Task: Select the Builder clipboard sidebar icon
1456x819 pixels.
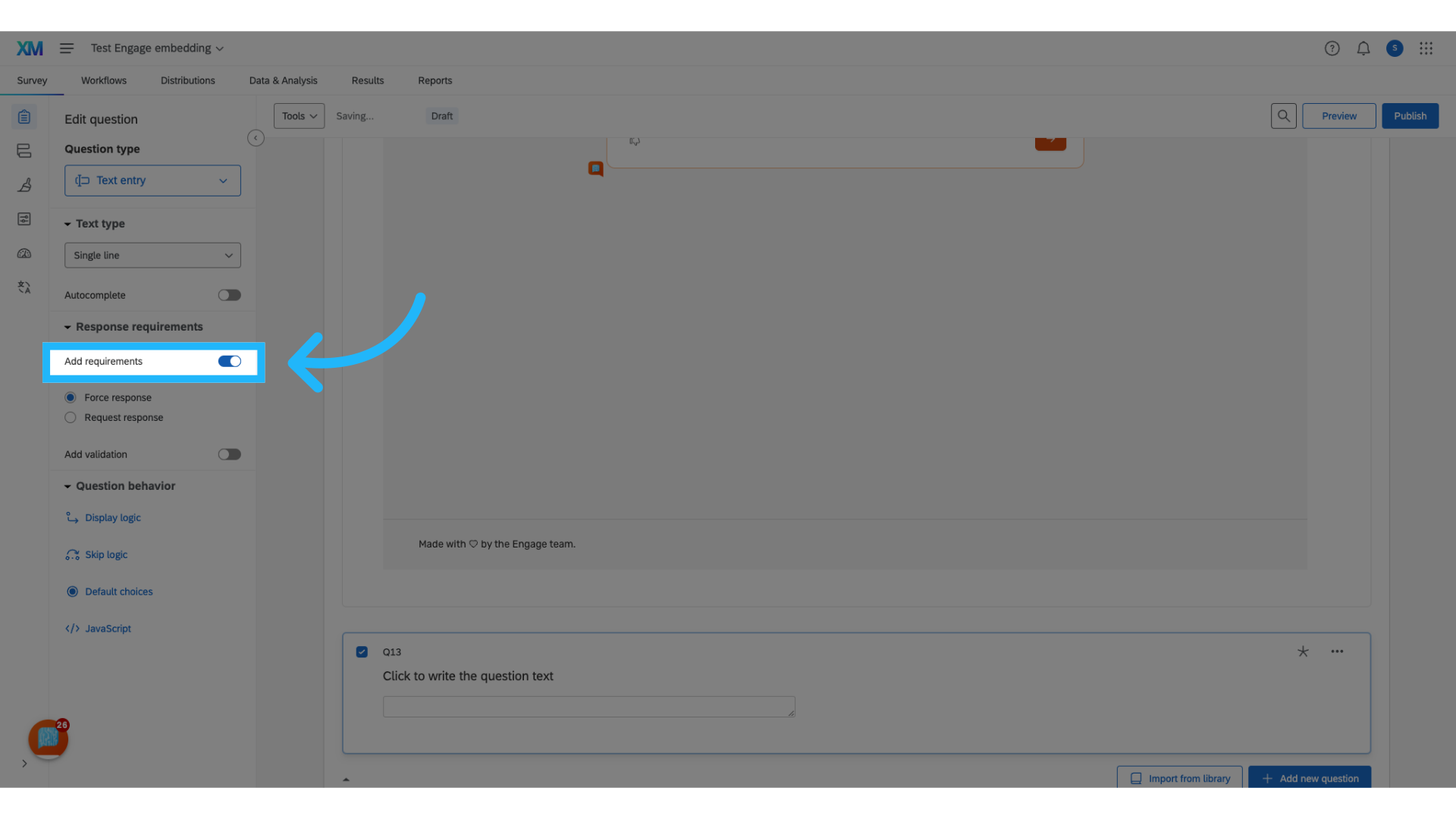Action: pos(24,117)
